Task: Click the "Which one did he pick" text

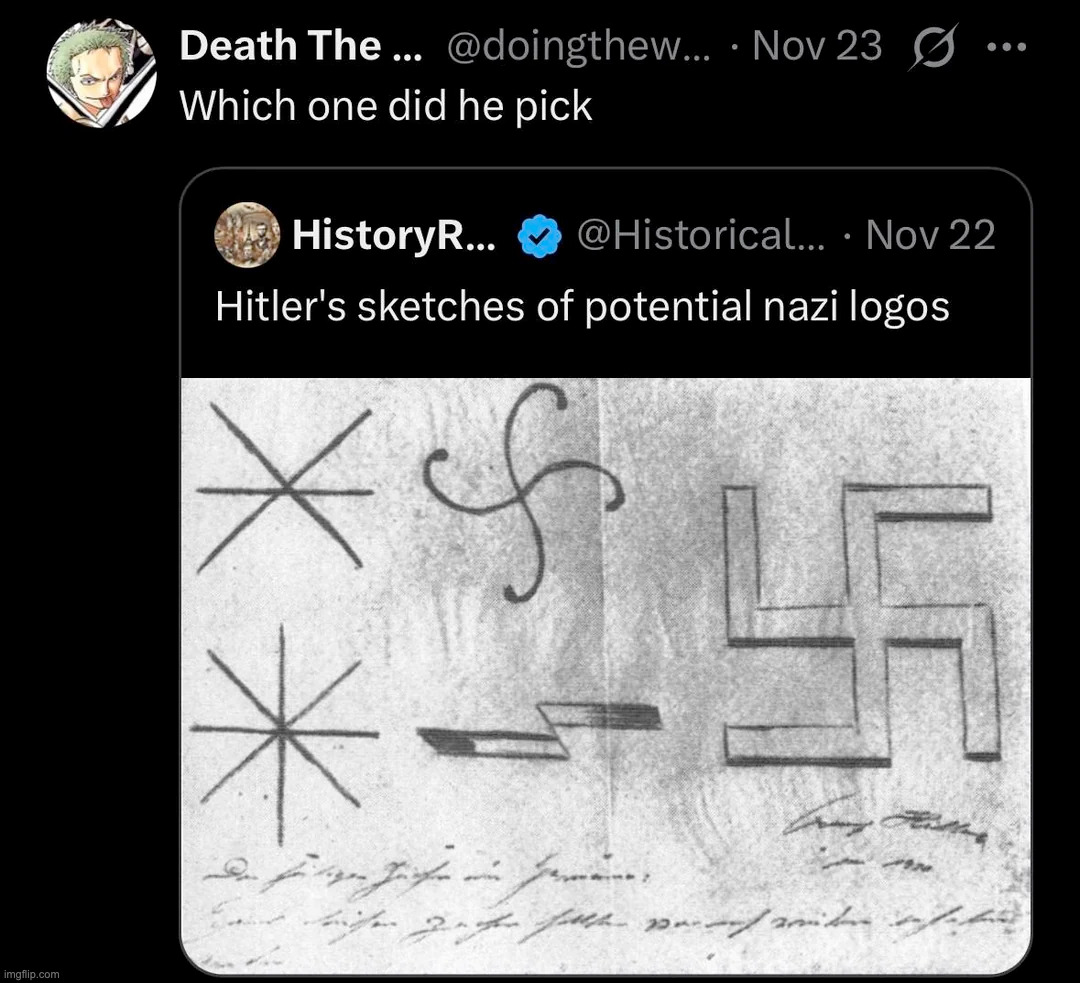Action: (386, 105)
